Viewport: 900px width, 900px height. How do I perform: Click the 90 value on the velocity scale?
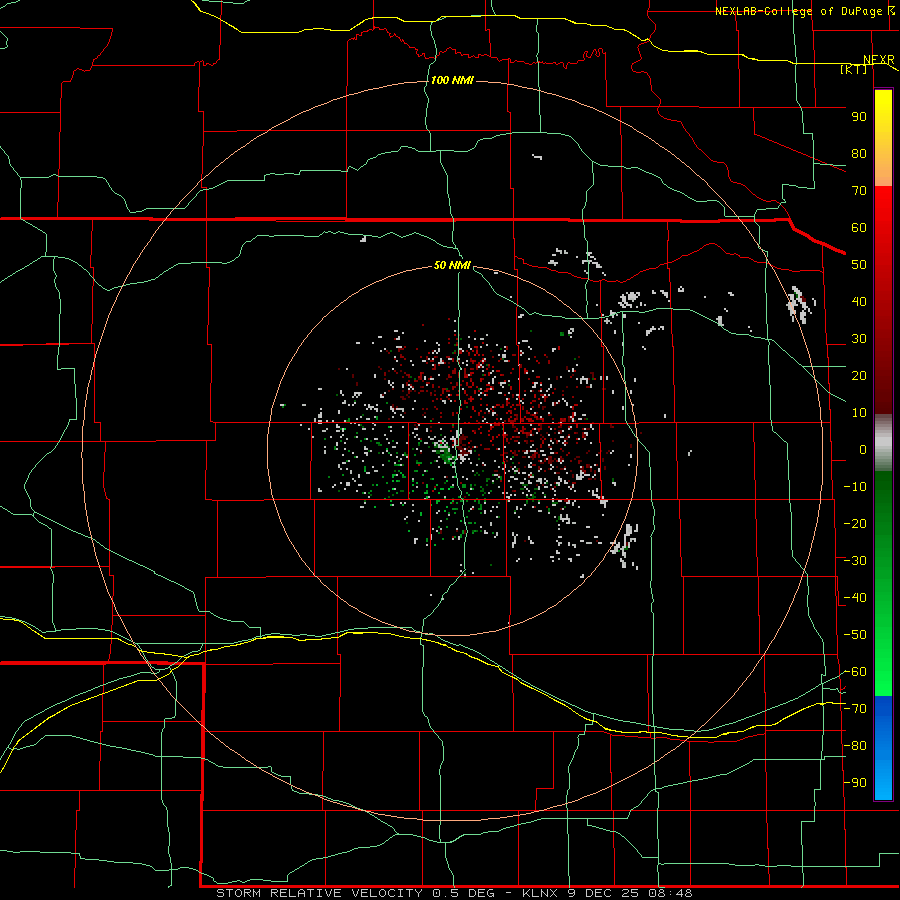pyautogui.click(x=859, y=117)
